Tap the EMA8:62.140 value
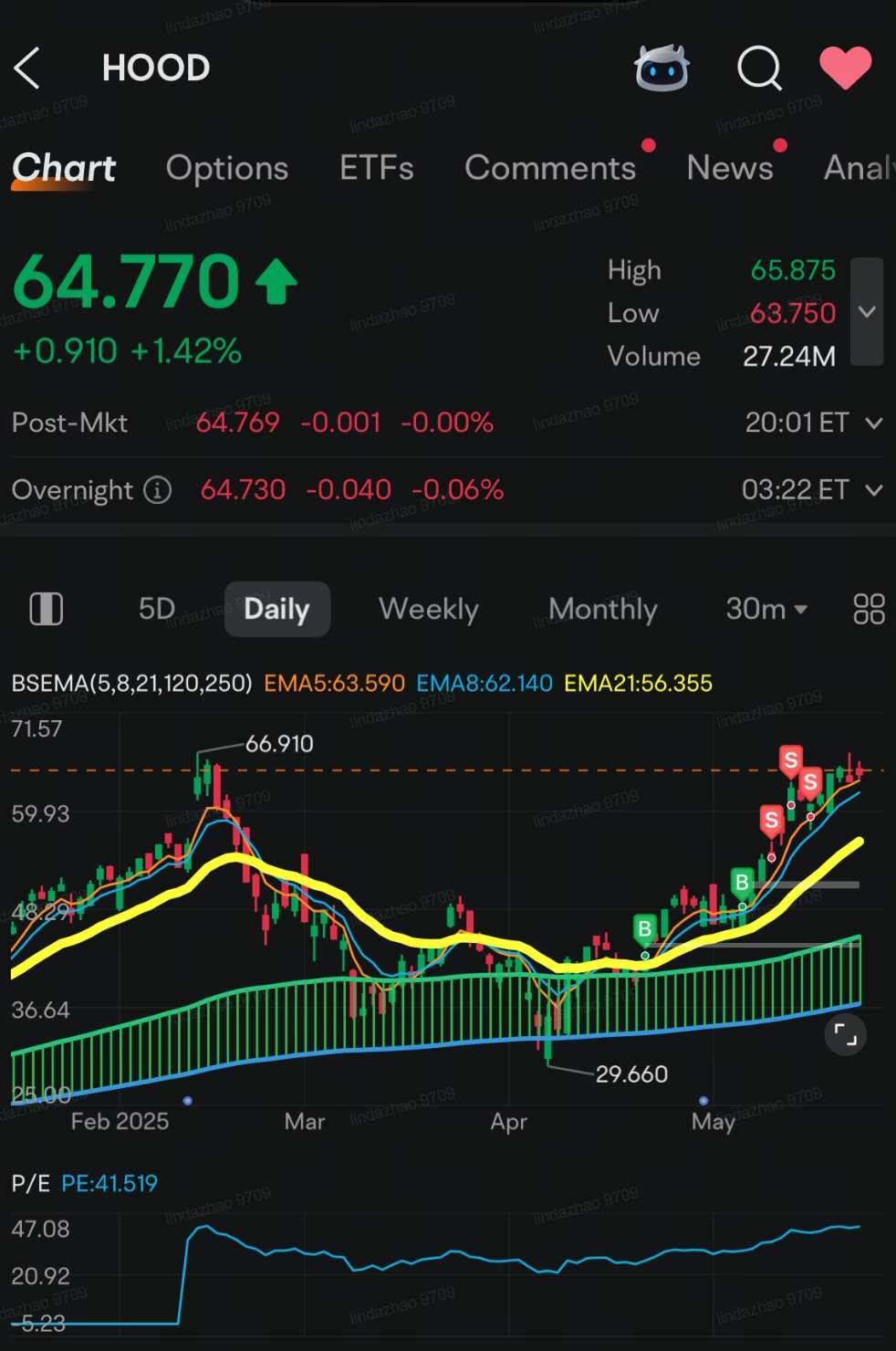Screen dimensions: 896x1351 click(484, 683)
